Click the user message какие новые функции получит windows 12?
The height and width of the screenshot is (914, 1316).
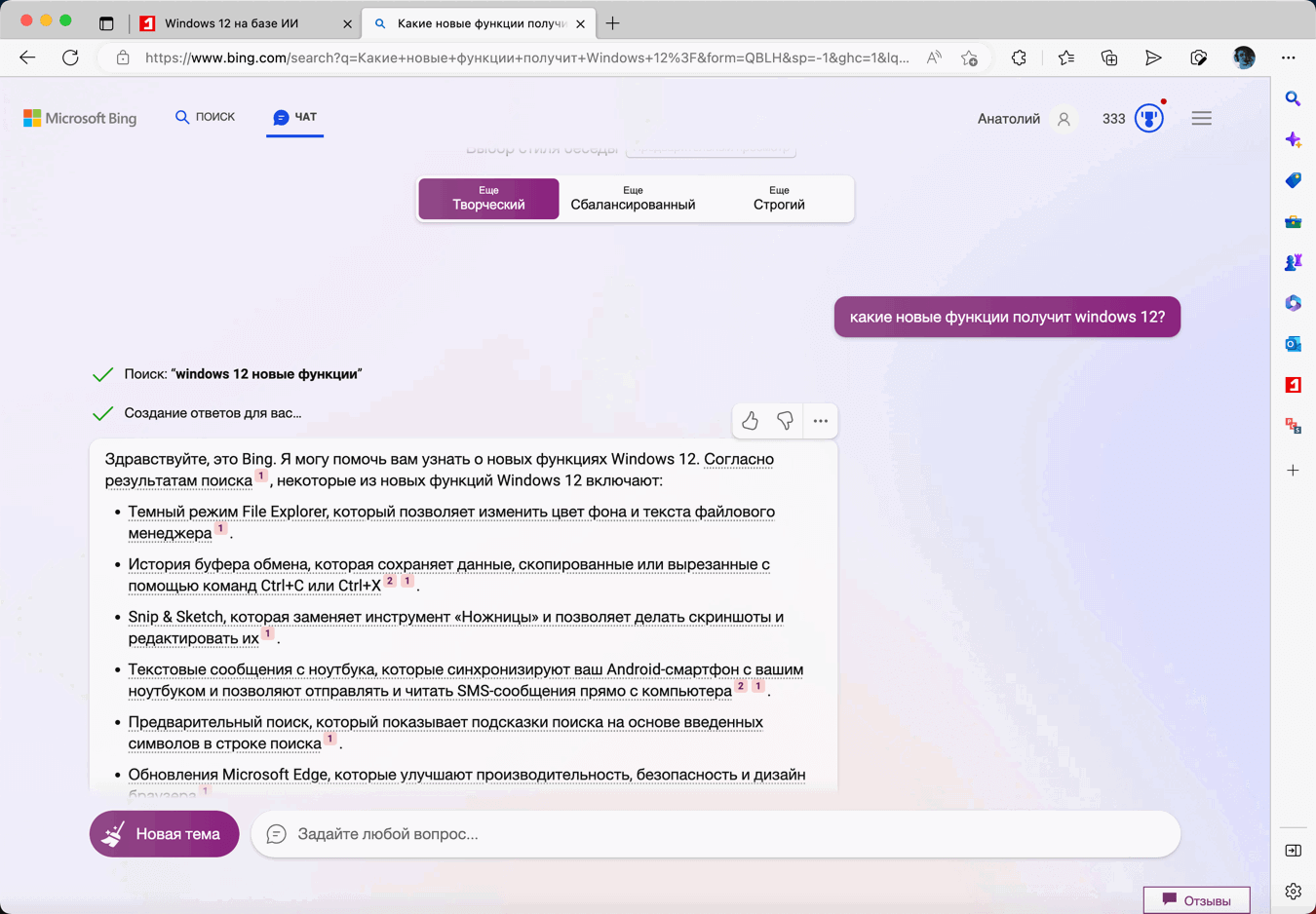(x=1007, y=317)
